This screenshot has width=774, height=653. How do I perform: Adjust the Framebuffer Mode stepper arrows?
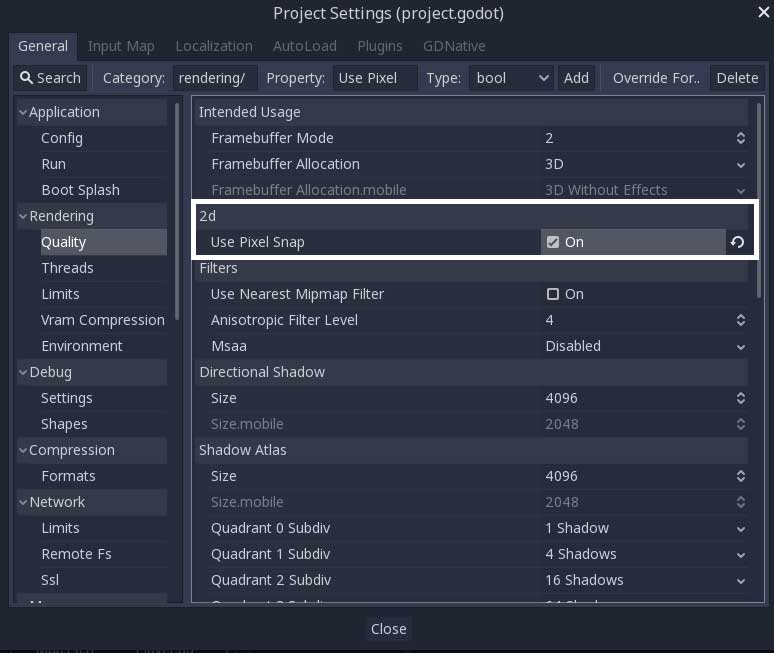(x=740, y=138)
